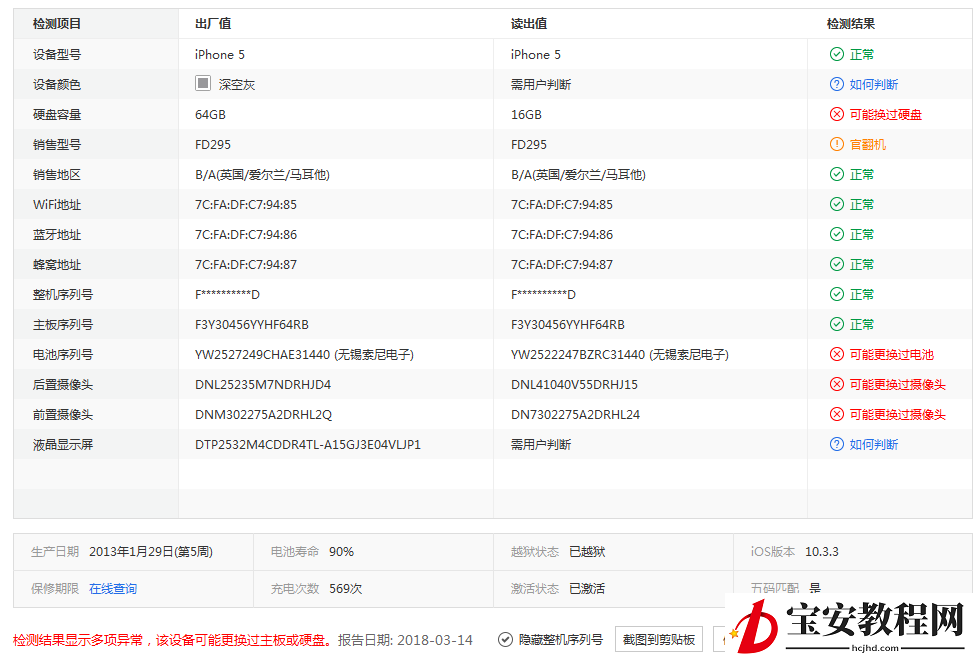975x660 pixels.
Task: Click 可能更换过摄像头 in 前置摄像头 row
Action: click(897, 414)
